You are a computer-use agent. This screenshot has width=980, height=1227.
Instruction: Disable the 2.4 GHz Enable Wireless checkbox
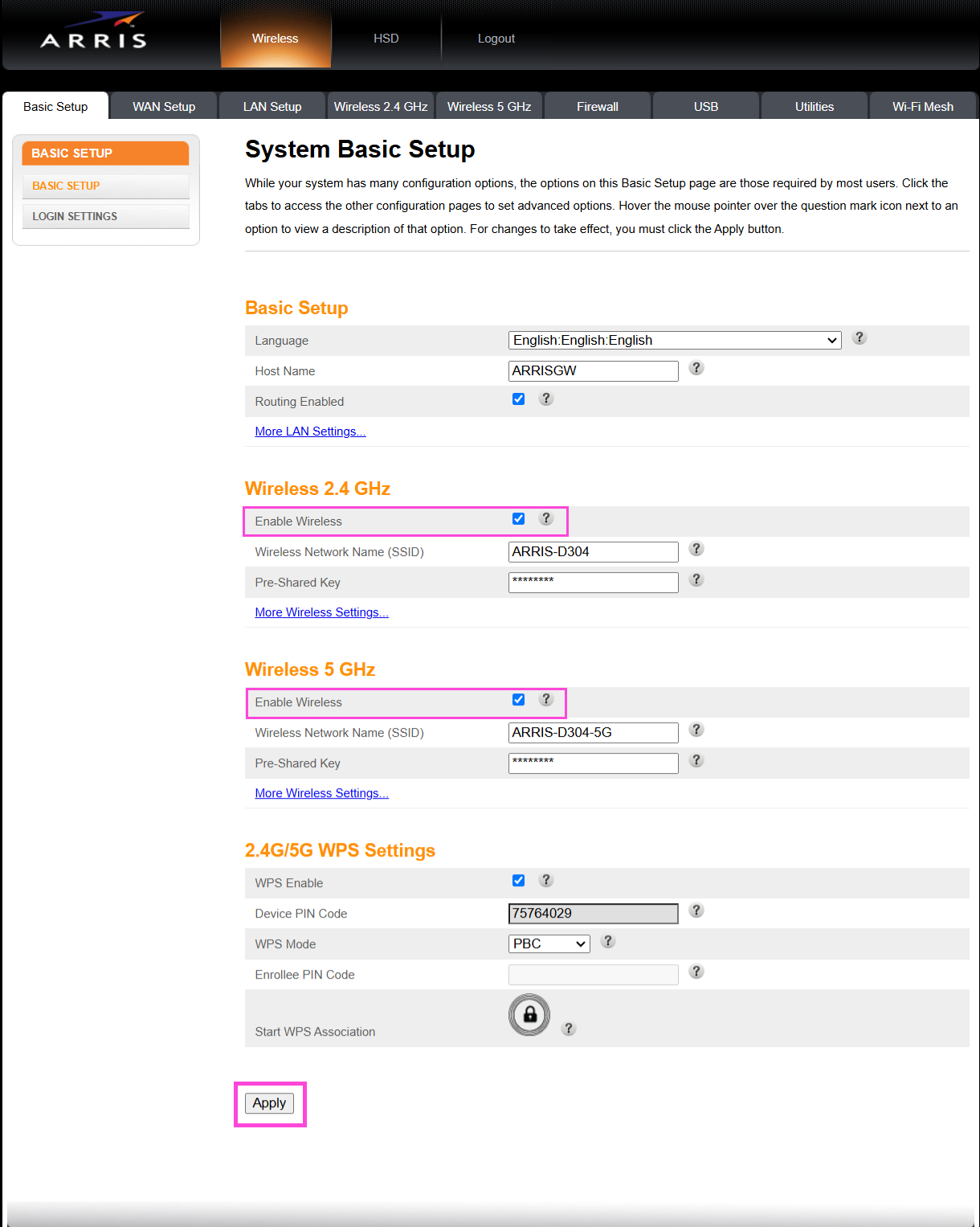coord(518,518)
